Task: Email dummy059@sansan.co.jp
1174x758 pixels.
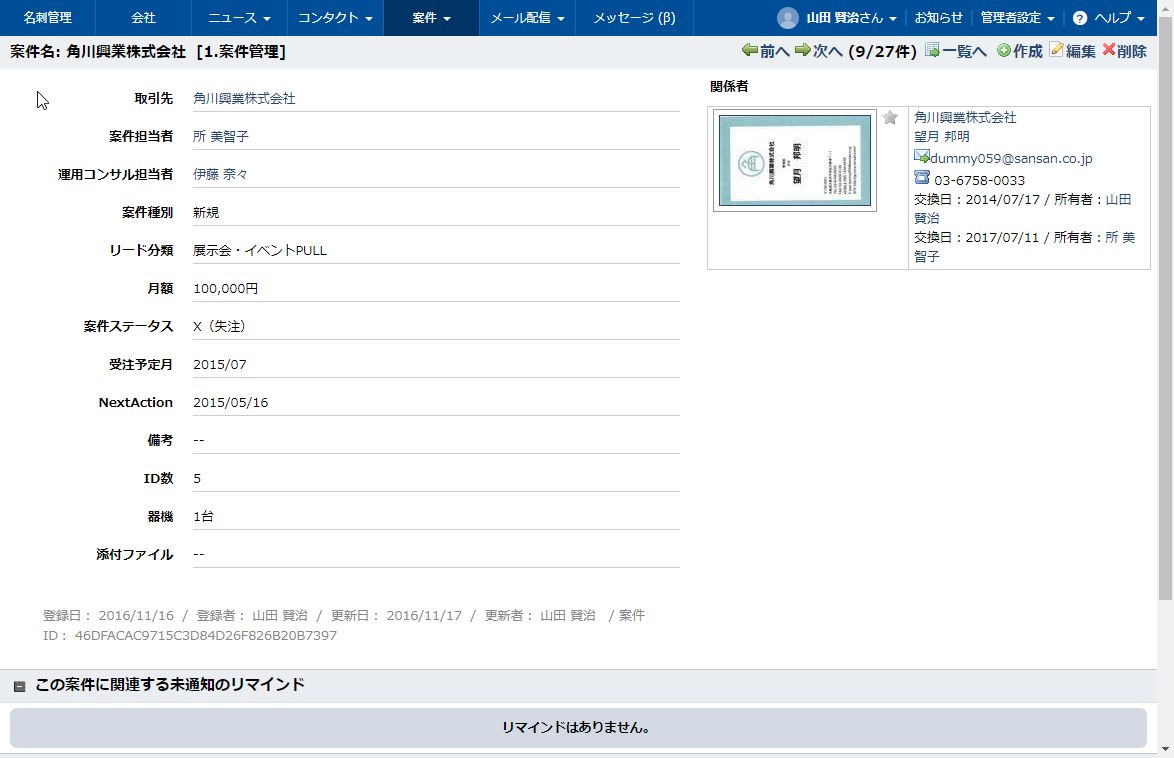Action: (x=1011, y=158)
